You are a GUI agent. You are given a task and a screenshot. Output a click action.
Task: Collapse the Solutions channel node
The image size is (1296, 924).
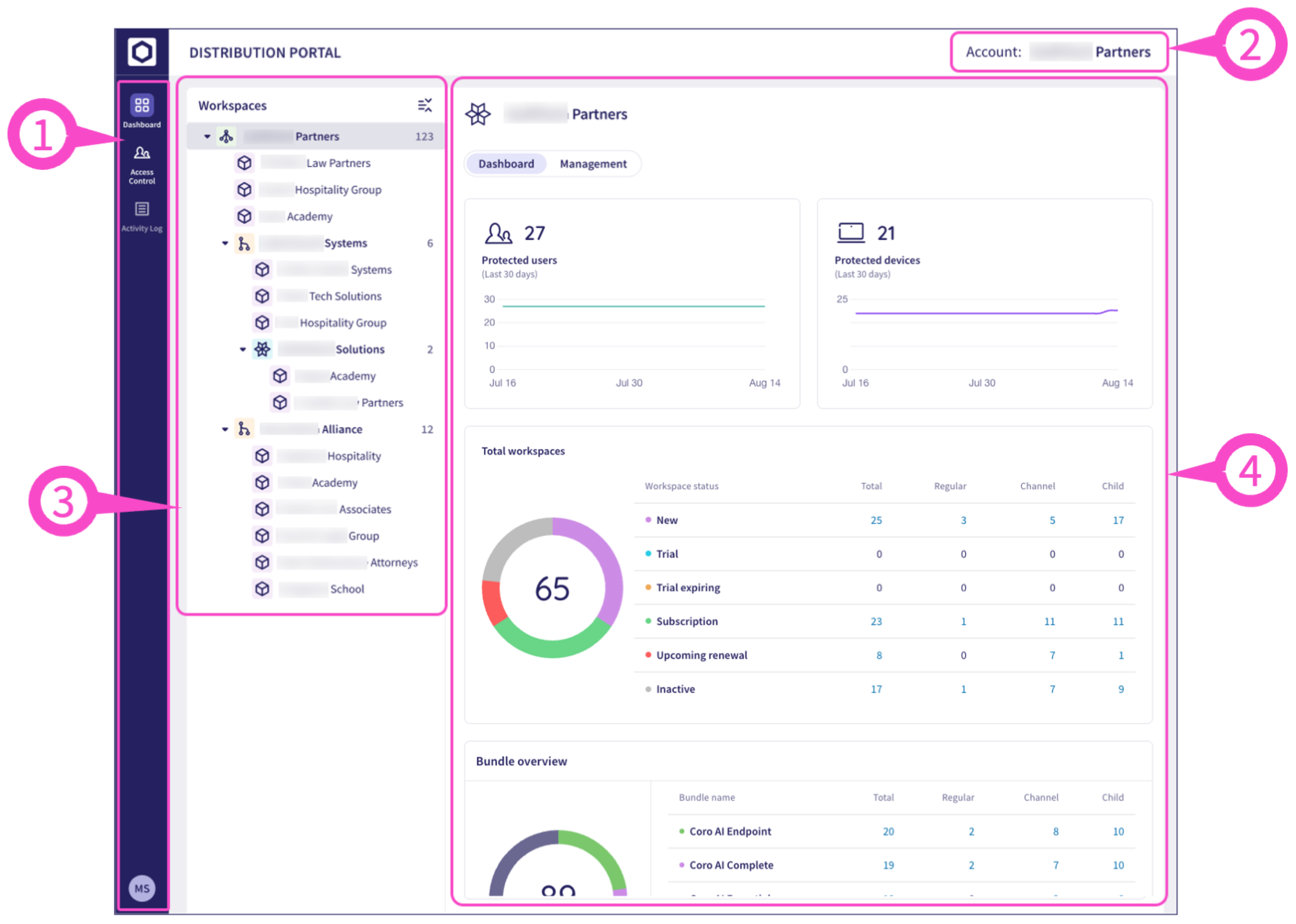(x=243, y=349)
